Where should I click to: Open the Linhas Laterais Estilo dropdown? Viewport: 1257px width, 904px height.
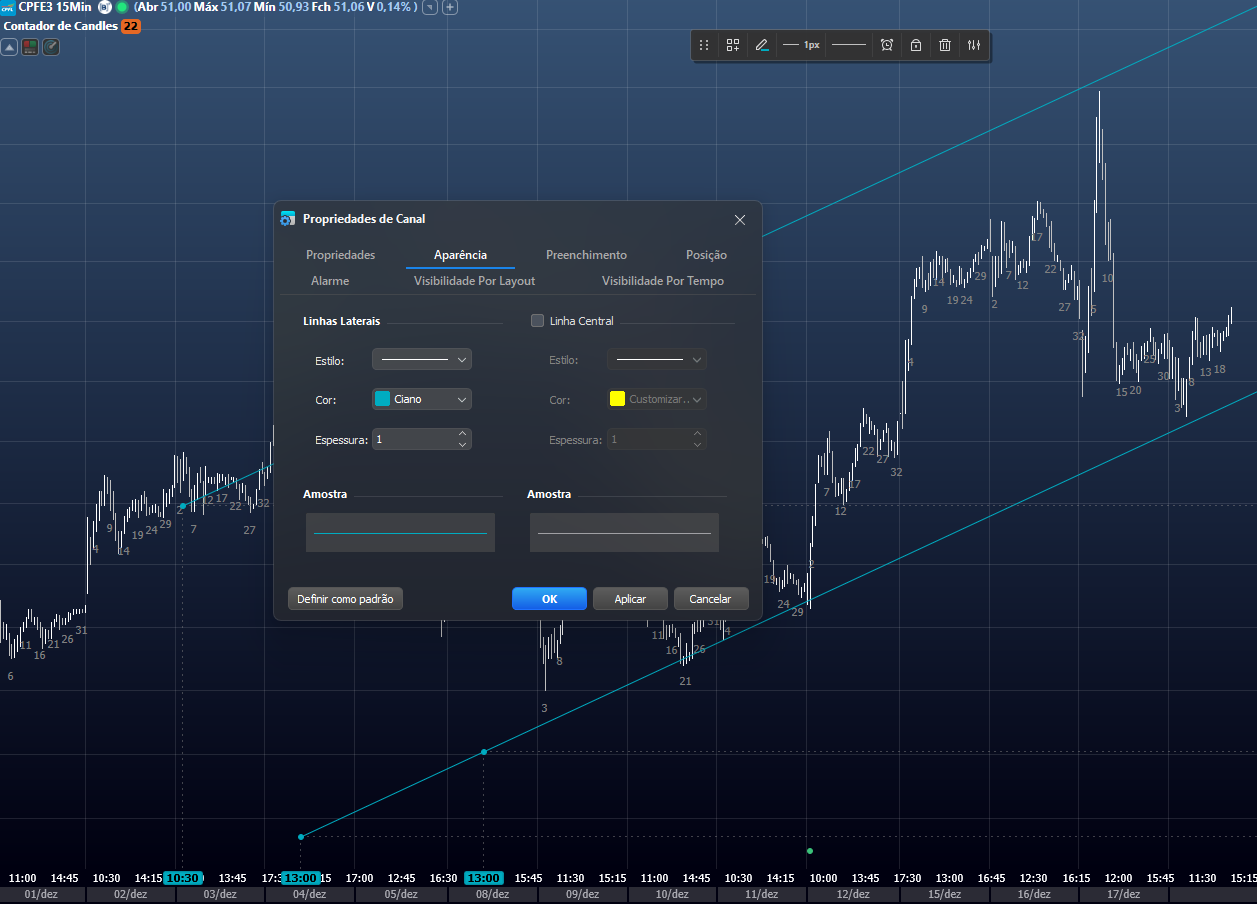[x=421, y=359]
